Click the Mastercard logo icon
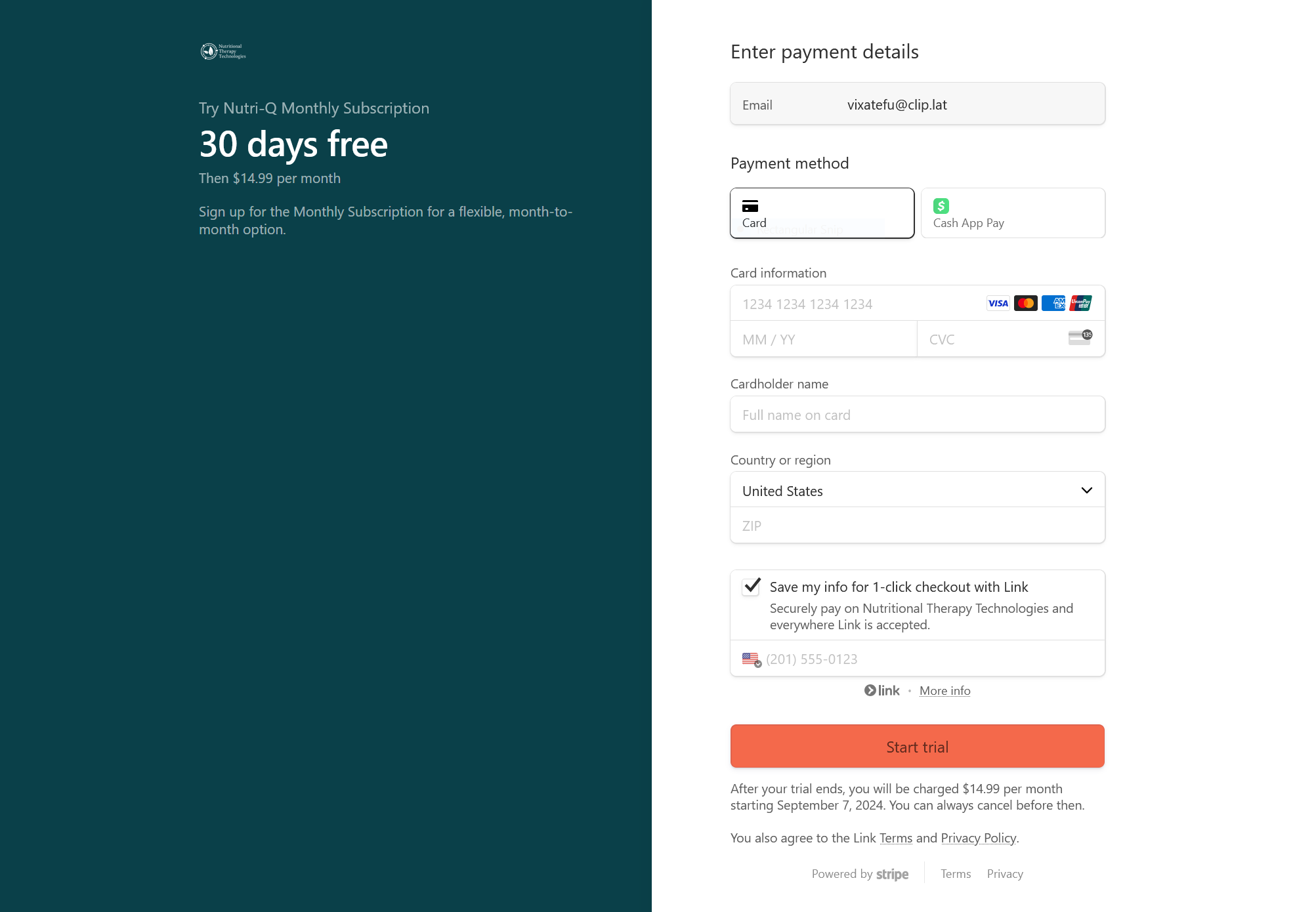Image resolution: width=1316 pixels, height=912 pixels. pyautogui.click(x=1025, y=303)
